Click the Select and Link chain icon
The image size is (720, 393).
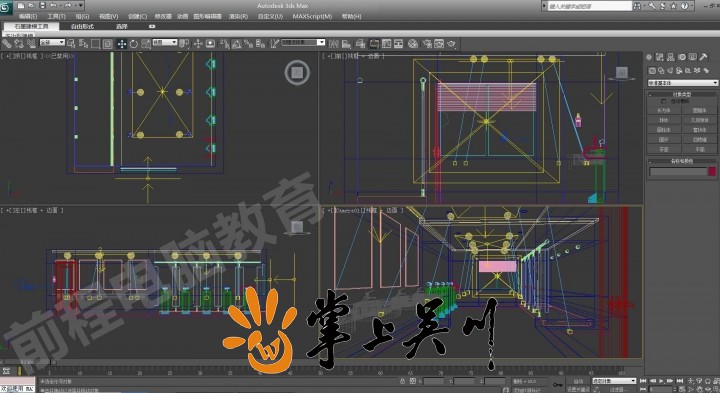pyautogui.click(x=7, y=44)
